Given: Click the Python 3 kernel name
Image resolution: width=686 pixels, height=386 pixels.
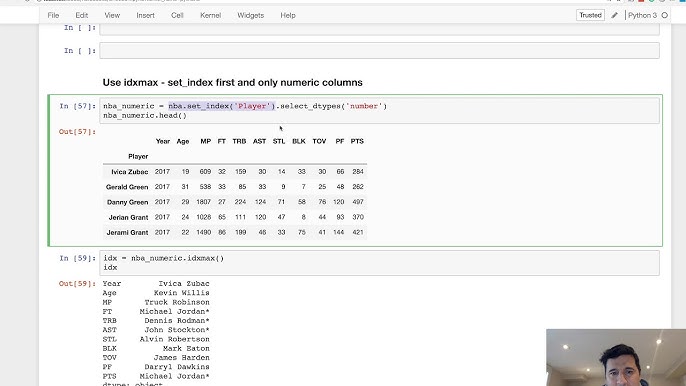Looking at the screenshot, I should (642, 15).
